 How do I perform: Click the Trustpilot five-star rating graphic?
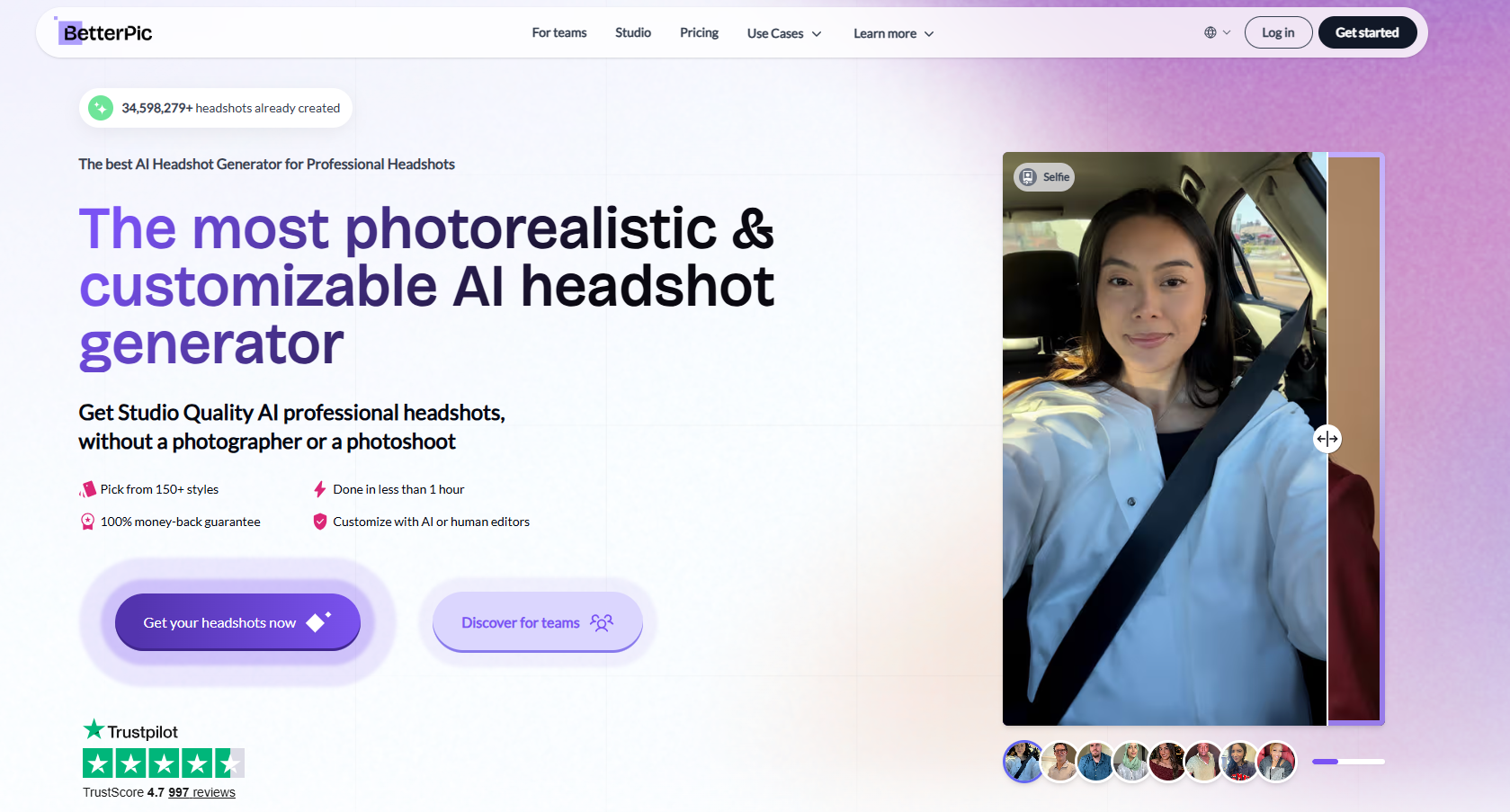point(163,763)
